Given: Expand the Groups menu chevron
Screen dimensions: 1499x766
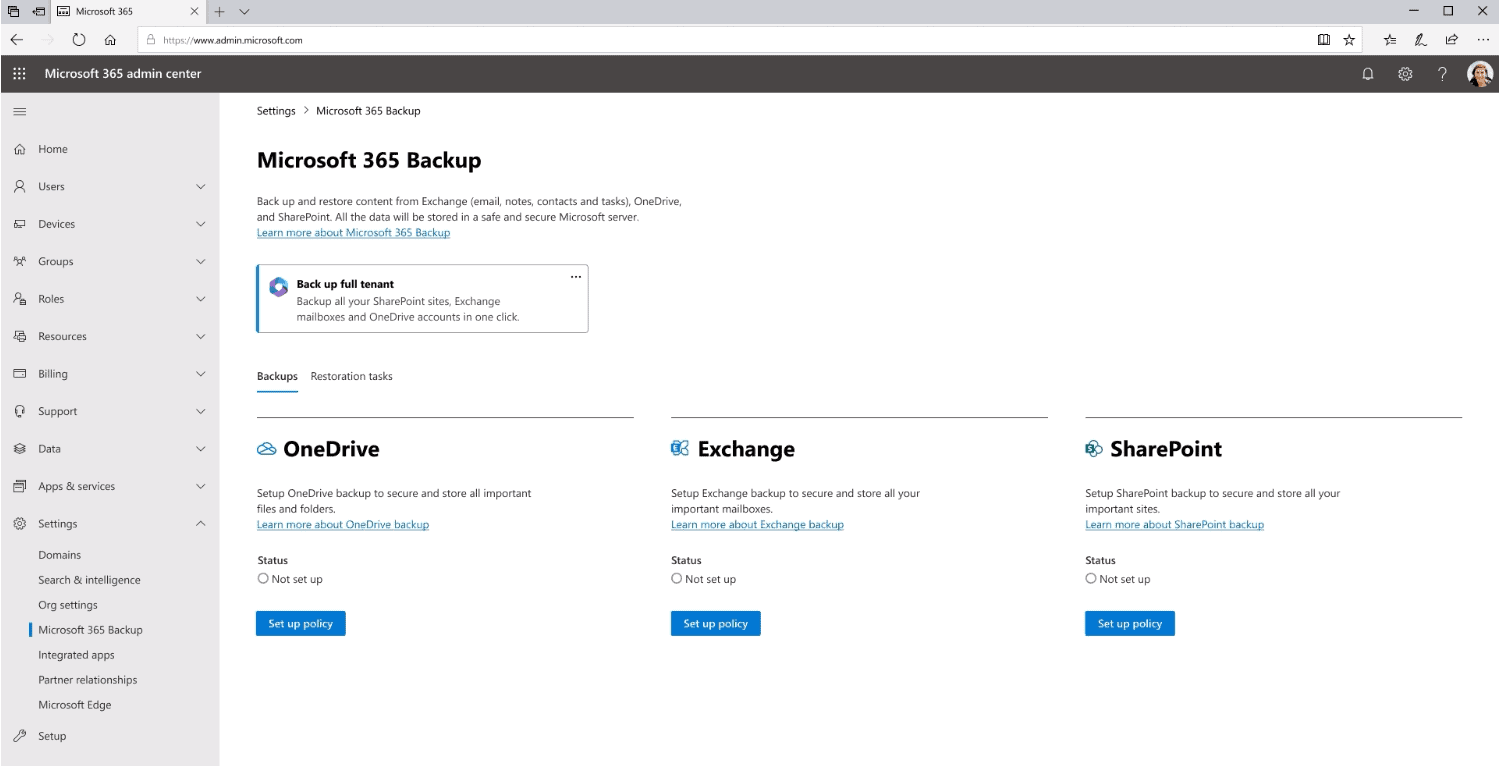Looking at the screenshot, I should click(x=200, y=262).
